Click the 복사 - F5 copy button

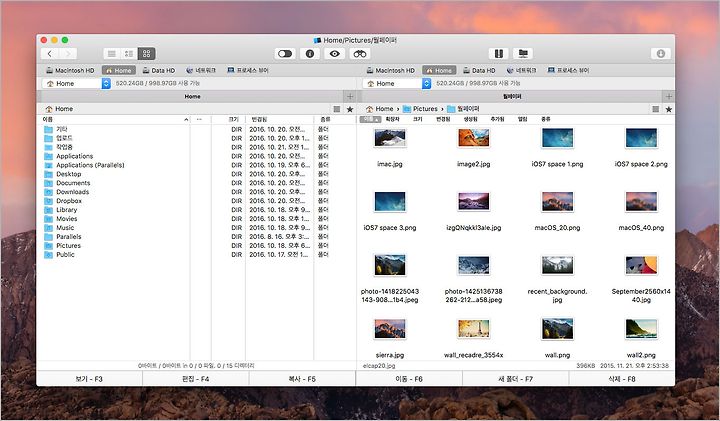[x=302, y=379]
